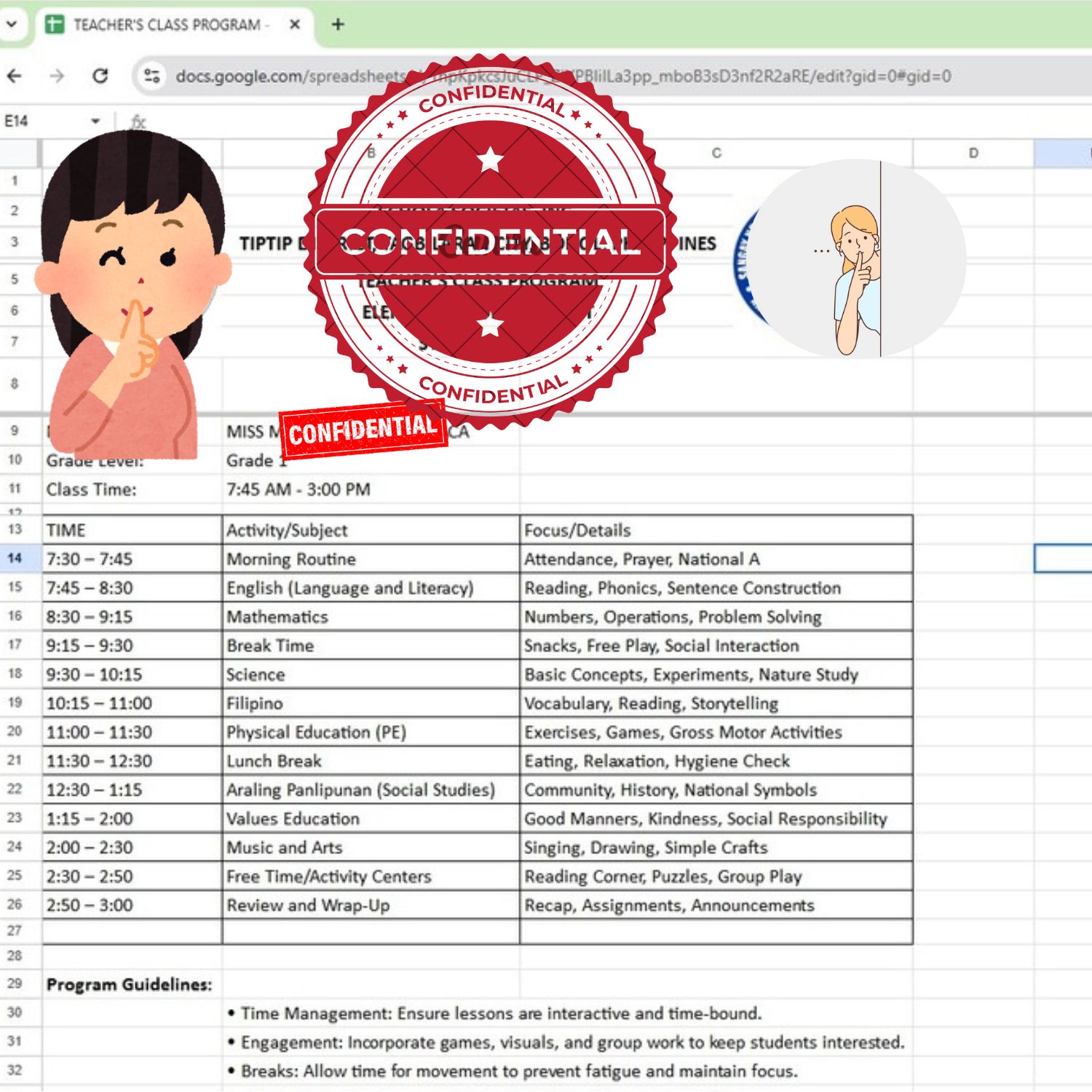This screenshot has height=1092, width=1092.
Task: Click the "7:30 – 7:45" time cell
Action: pyautogui.click(x=132, y=559)
